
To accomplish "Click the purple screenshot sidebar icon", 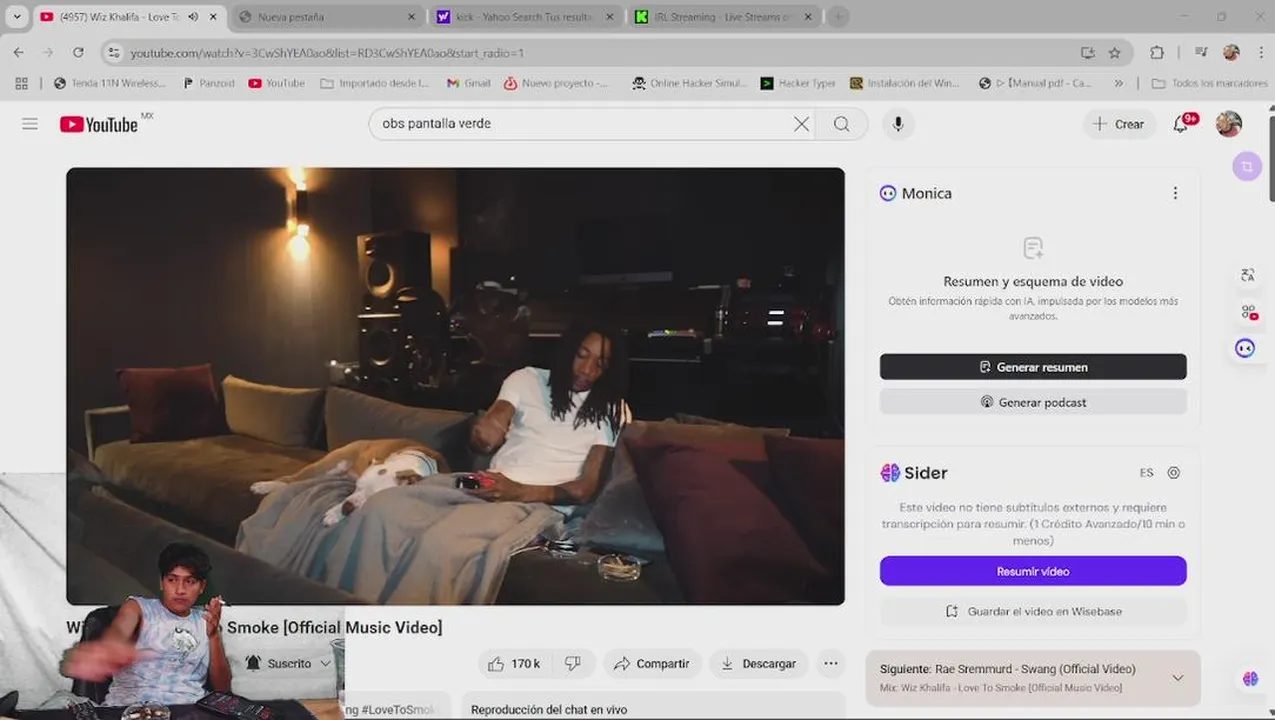I will (x=1246, y=166).
